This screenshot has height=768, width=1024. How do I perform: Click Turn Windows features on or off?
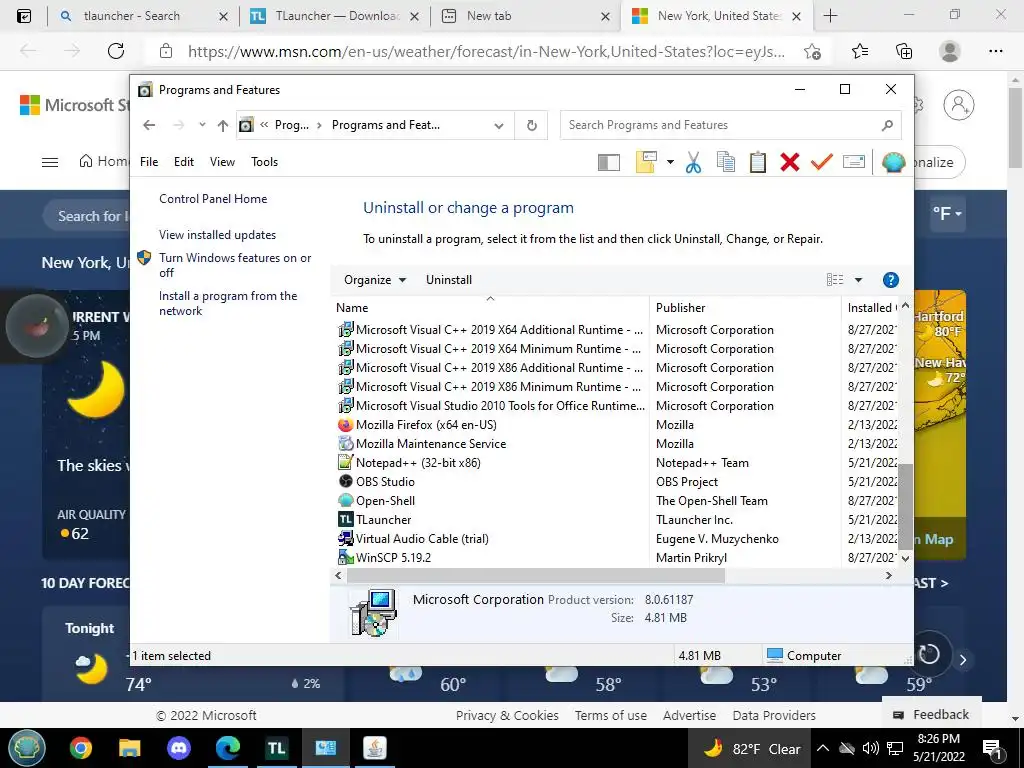click(x=235, y=265)
